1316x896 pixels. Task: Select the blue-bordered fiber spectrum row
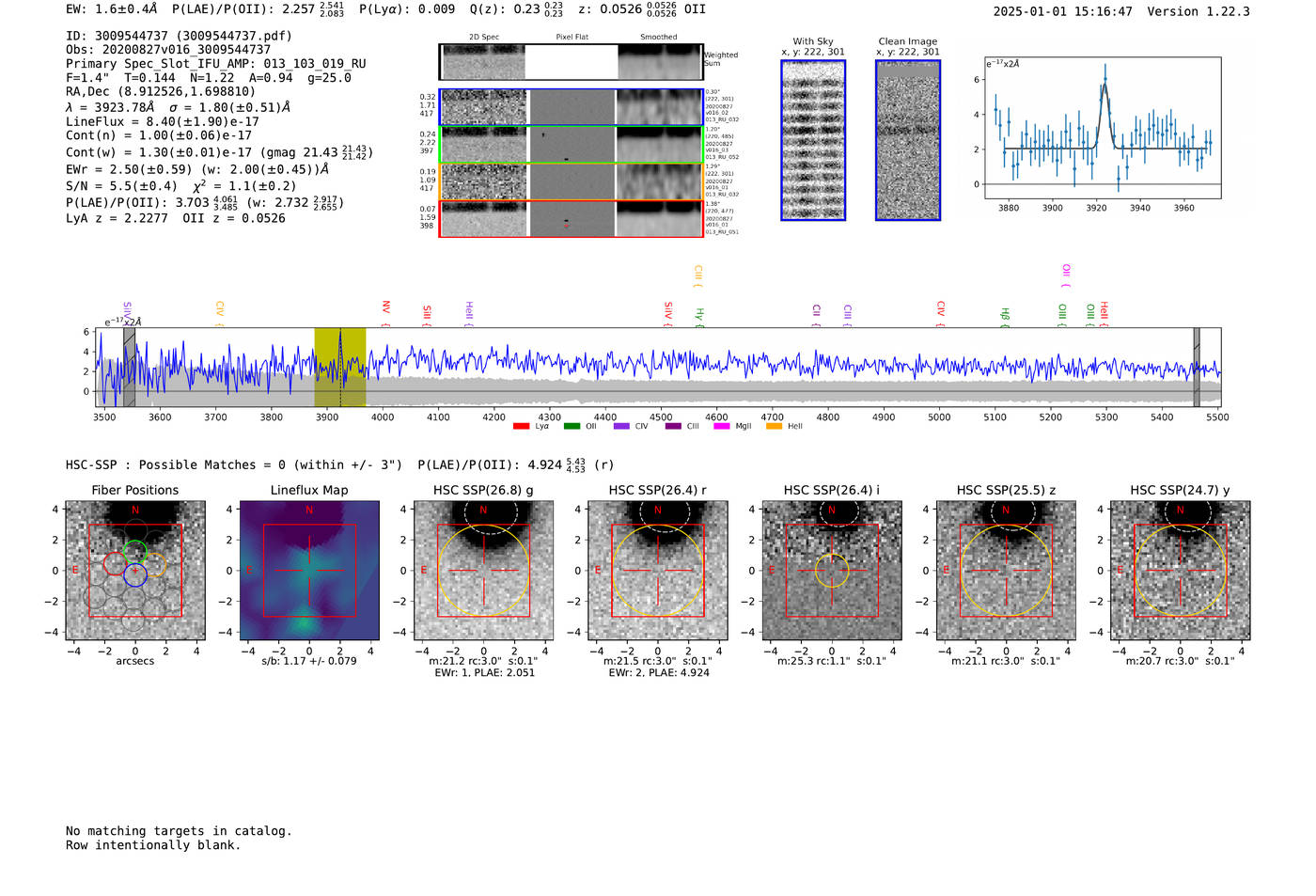(571, 107)
